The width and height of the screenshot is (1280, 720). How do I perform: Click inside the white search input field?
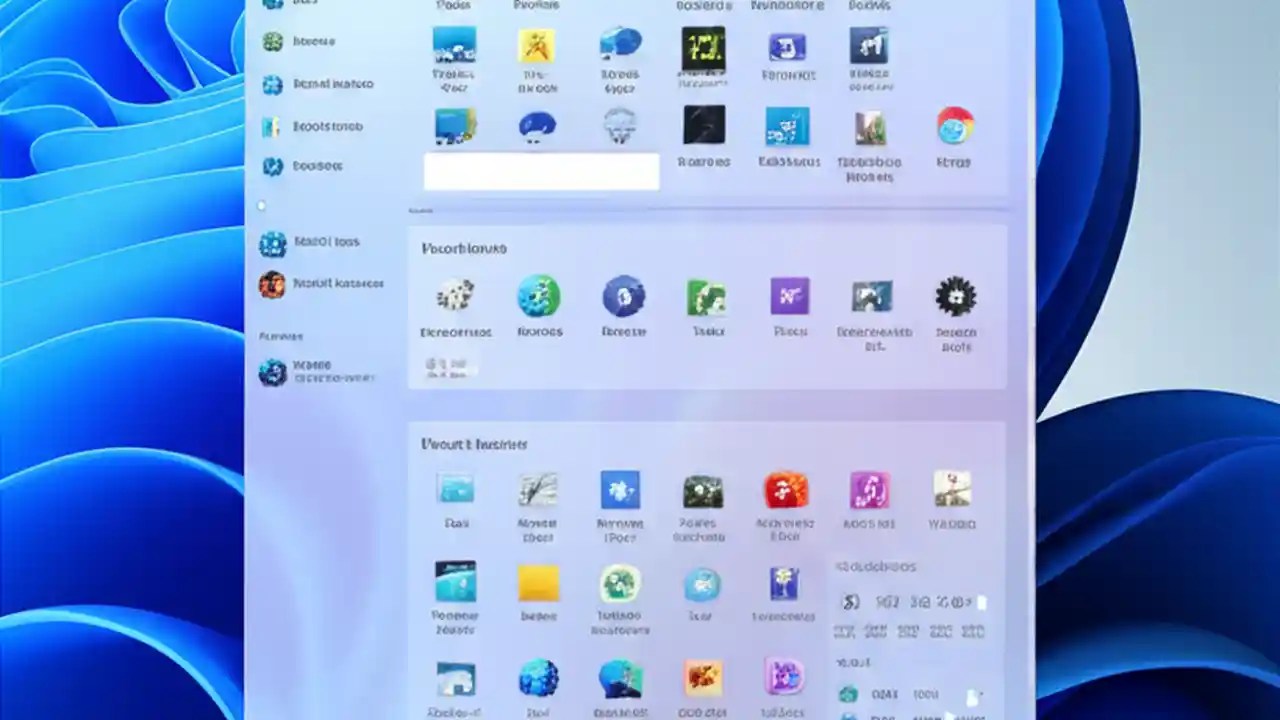point(541,171)
